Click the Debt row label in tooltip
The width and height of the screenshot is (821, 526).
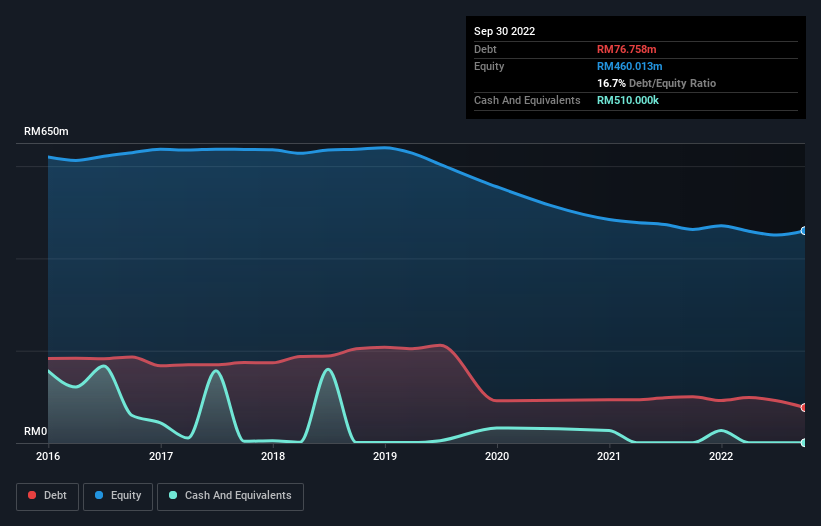[485, 49]
